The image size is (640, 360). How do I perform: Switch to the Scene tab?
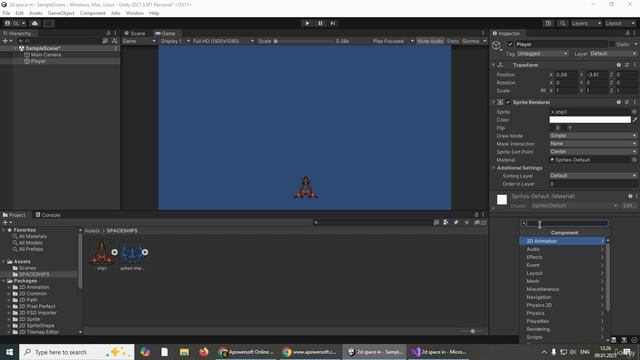coord(135,33)
